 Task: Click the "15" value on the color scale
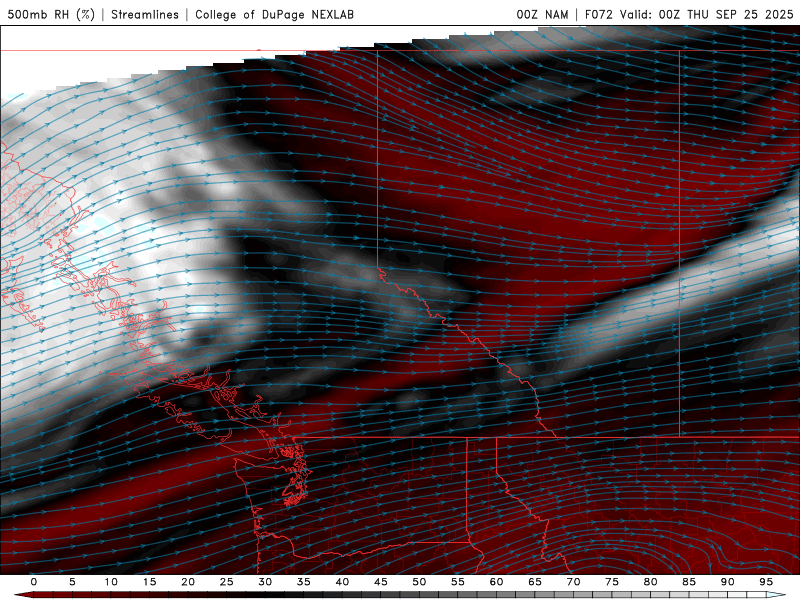[x=149, y=582]
